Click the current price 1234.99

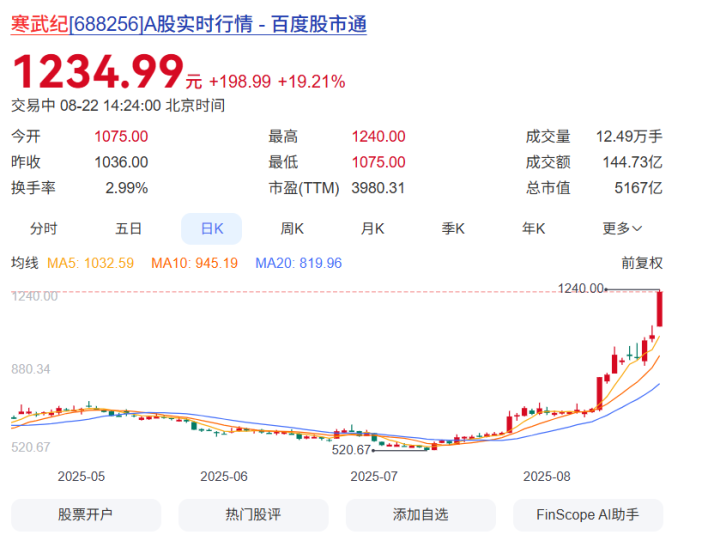pos(98,72)
